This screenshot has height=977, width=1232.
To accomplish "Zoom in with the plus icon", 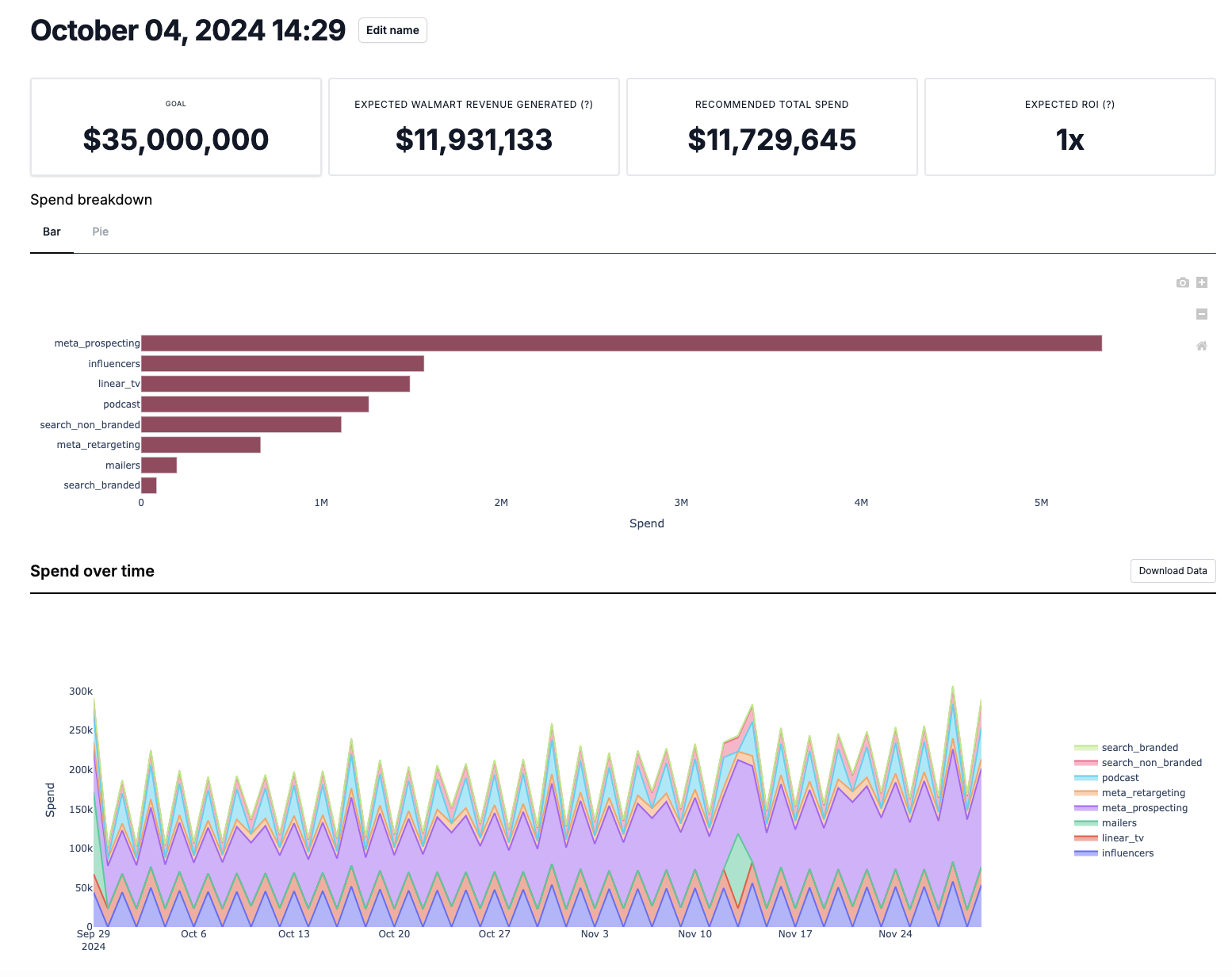I will tap(1202, 282).
